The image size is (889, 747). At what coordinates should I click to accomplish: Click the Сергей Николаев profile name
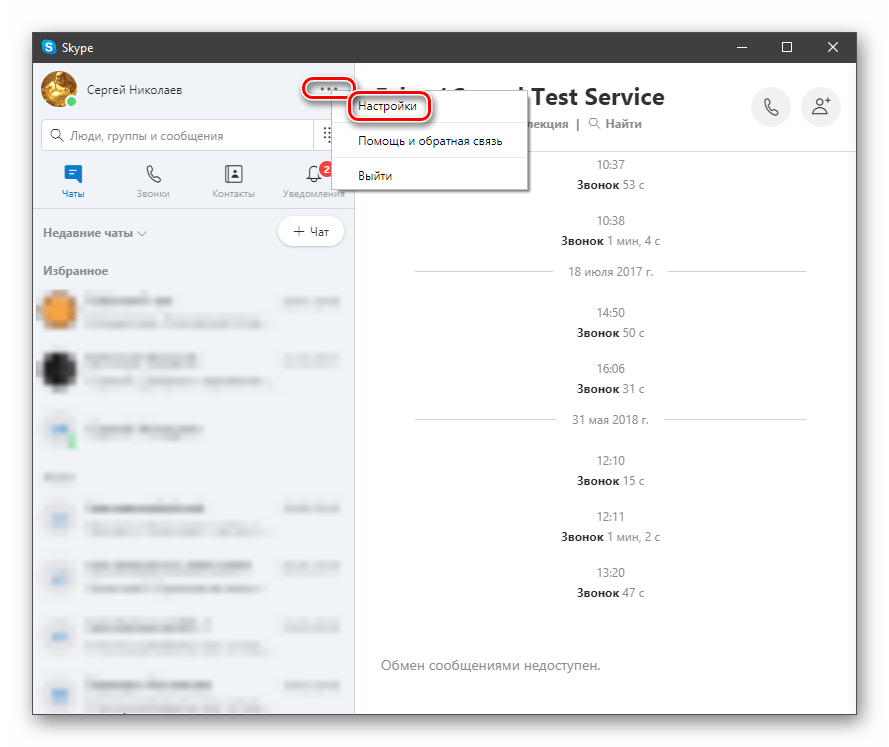click(x=134, y=90)
